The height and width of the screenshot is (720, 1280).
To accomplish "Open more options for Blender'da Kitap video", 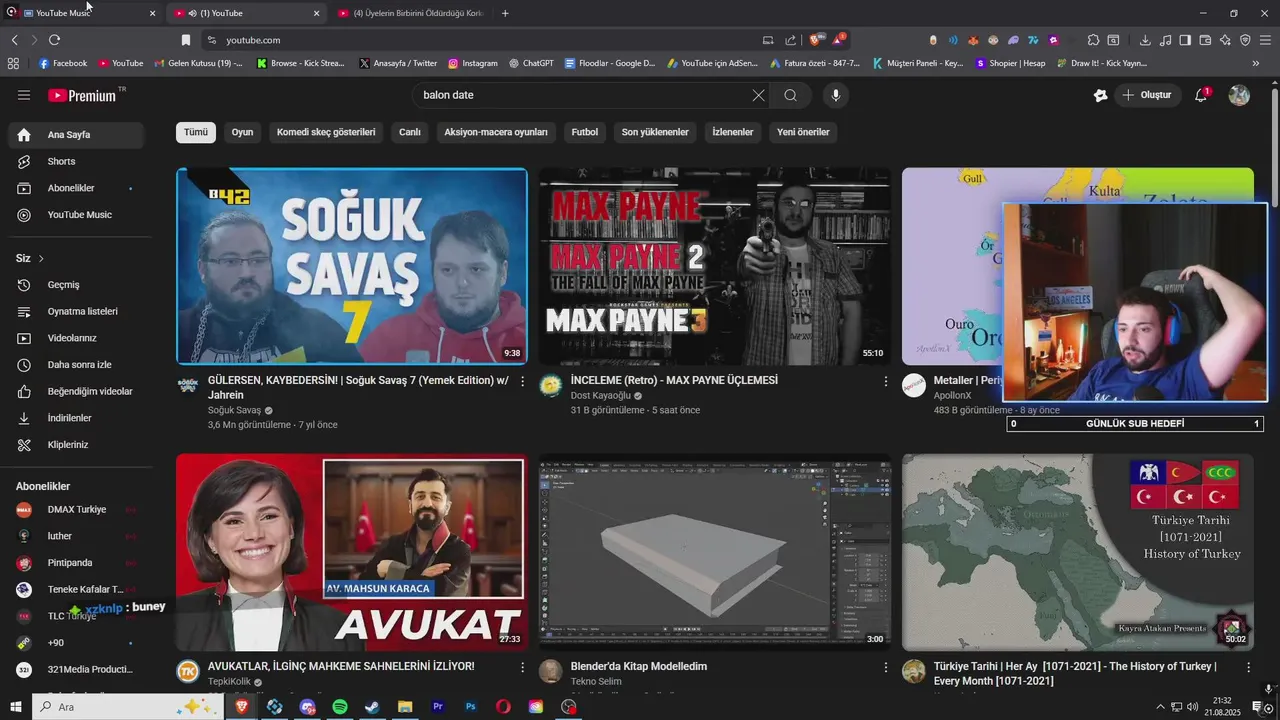I will tap(885, 667).
